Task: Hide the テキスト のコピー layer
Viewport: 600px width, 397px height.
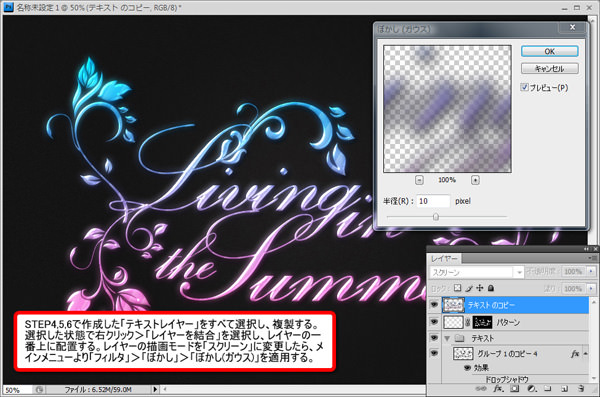Action: pos(434,305)
